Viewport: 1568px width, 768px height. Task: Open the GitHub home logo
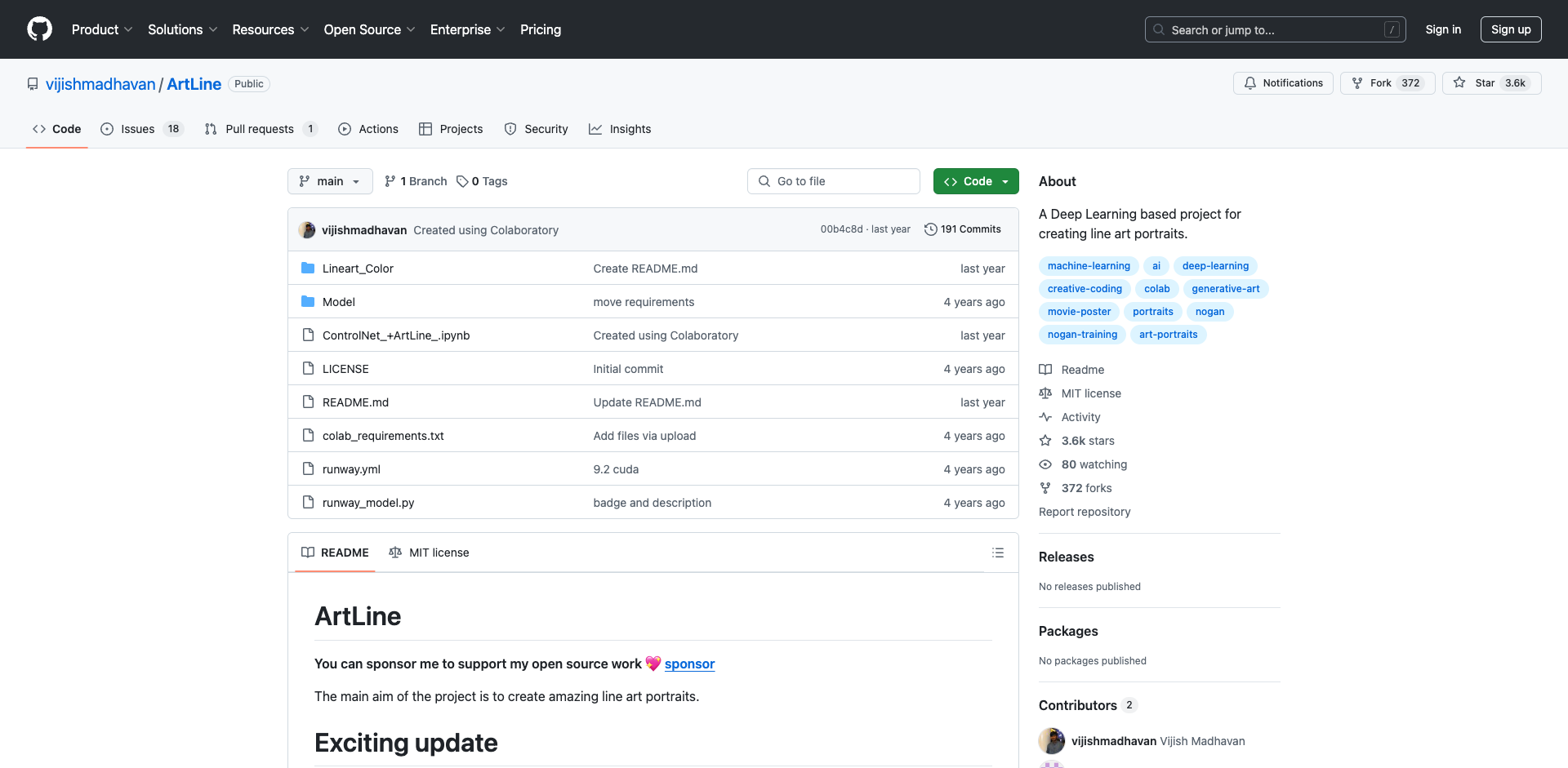click(39, 29)
